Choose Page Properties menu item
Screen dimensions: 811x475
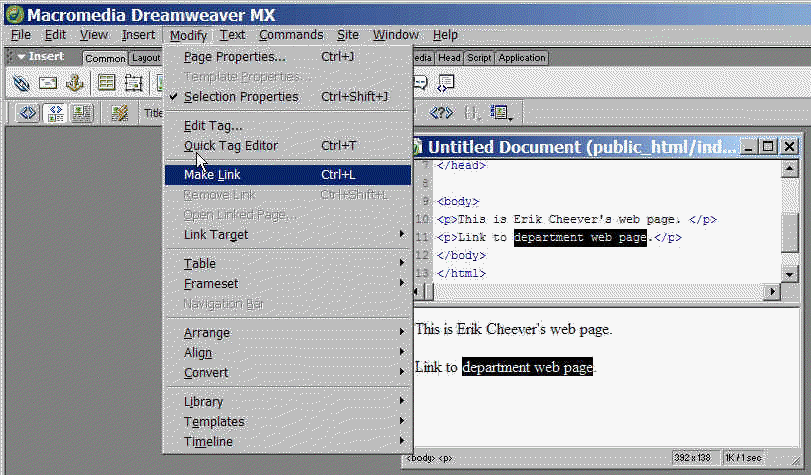(x=287, y=57)
